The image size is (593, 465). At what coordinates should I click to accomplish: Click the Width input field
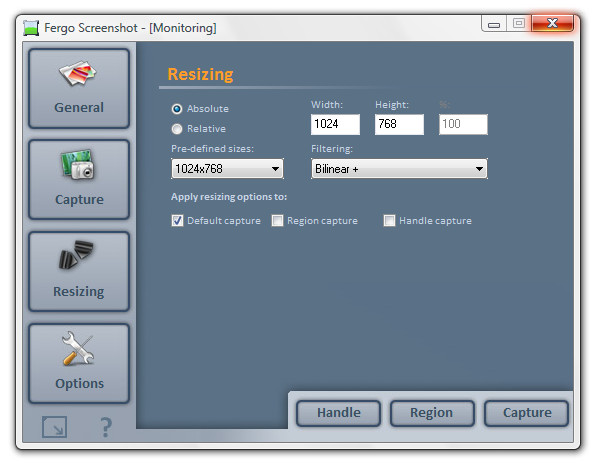point(335,124)
